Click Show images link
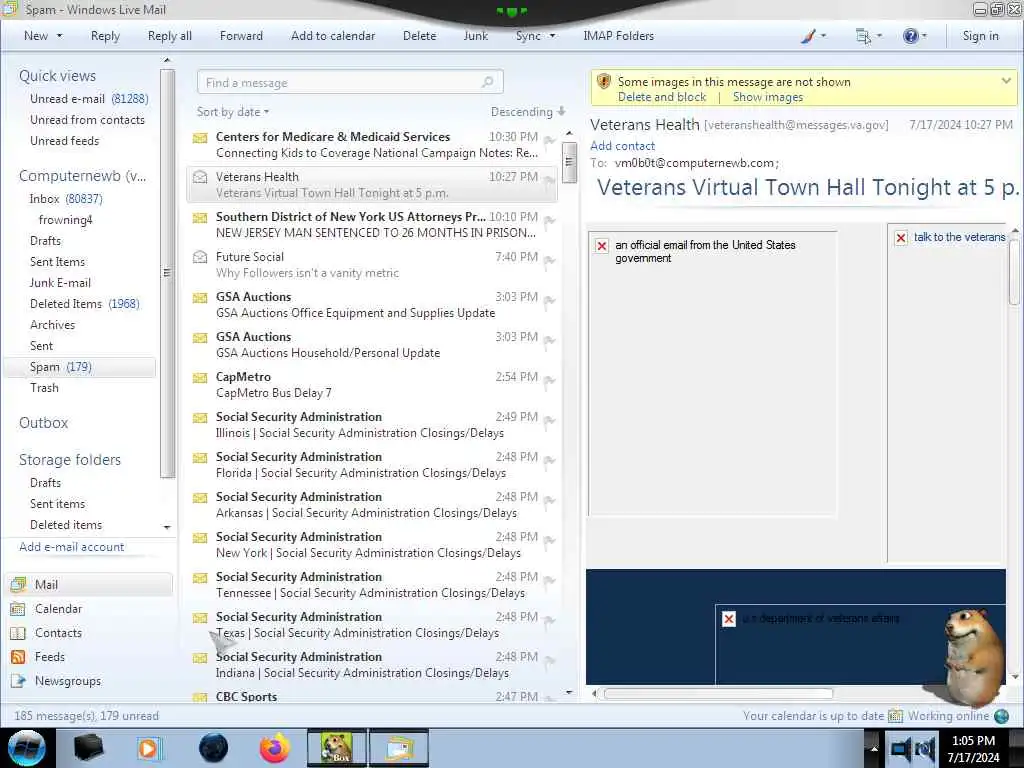Screen dimensions: 1024x768 768,97
